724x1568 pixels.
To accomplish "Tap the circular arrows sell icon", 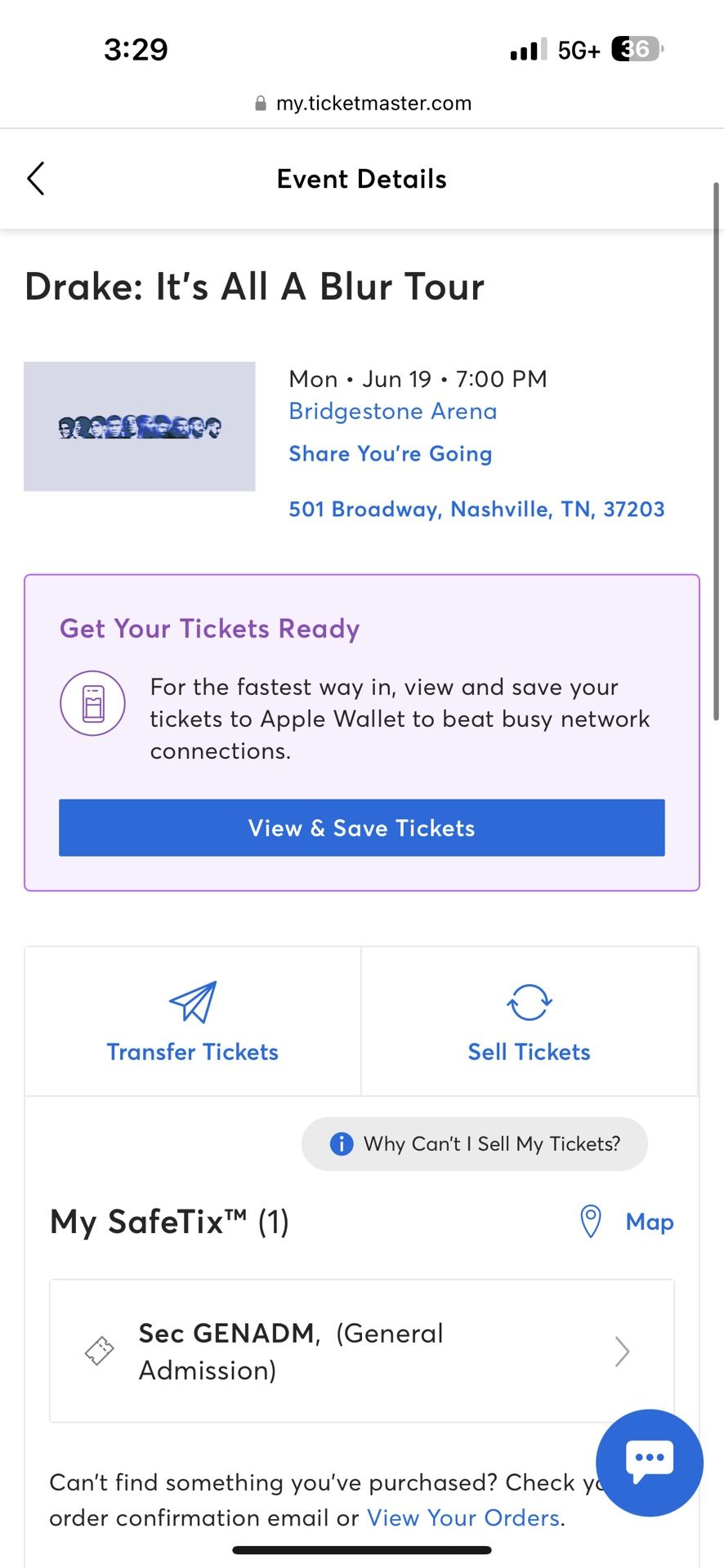I will 530,1002.
